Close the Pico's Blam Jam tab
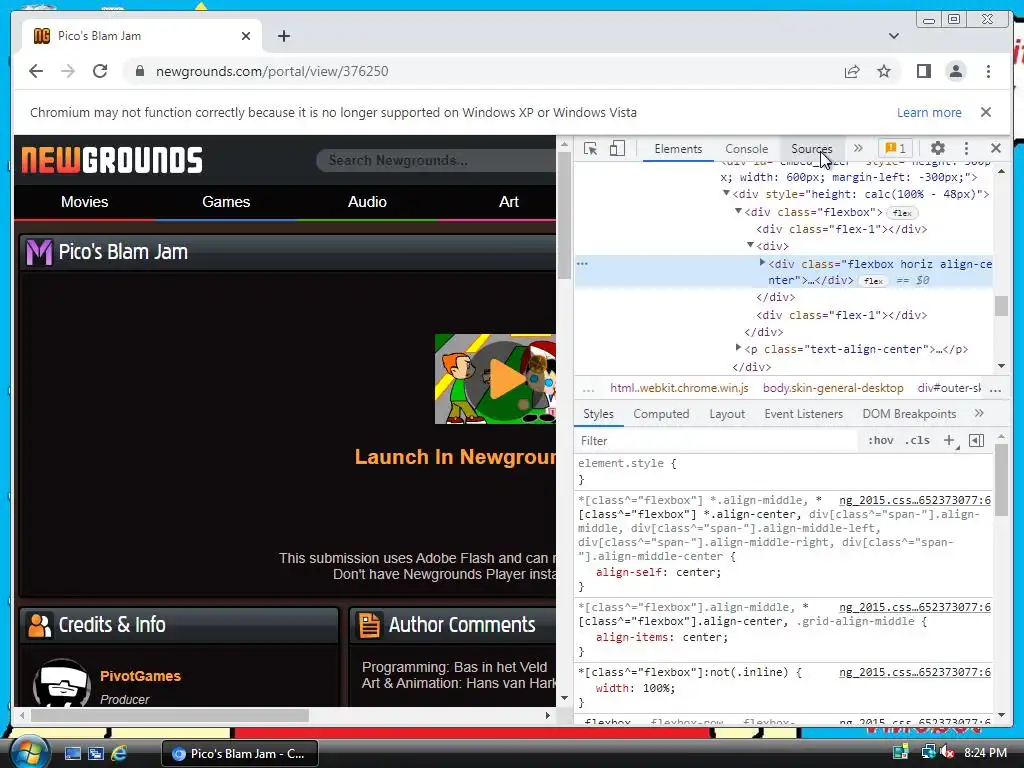Image resolution: width=1024 pixels, height=768 pixels. tap(246, 36)
